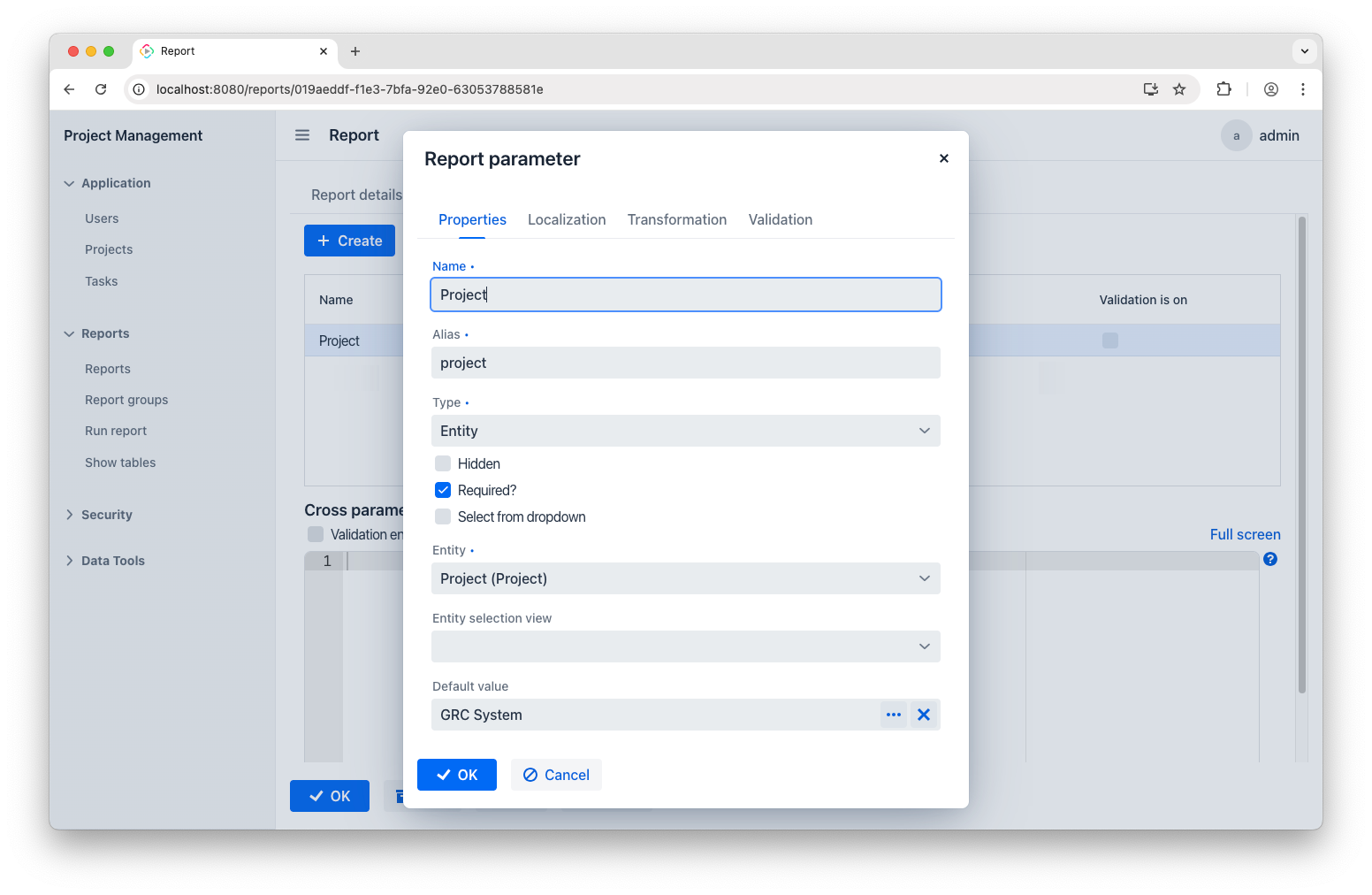Click the ellipsis icon in Default value field
The height and width of the screenshot is (895, 1372).
[893, 715]
